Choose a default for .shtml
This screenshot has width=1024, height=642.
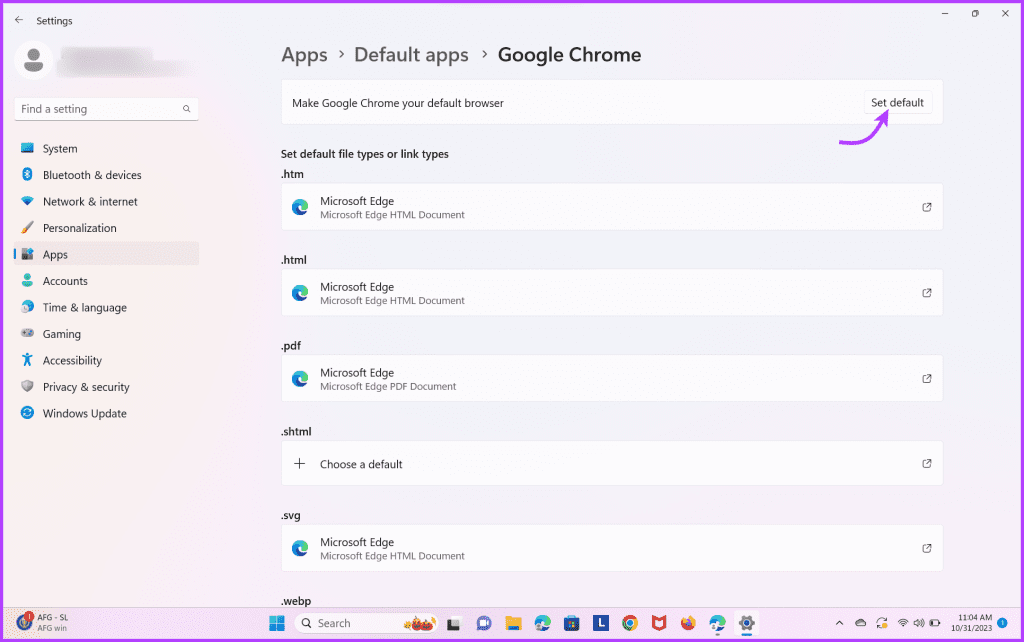tap(612, 463)
